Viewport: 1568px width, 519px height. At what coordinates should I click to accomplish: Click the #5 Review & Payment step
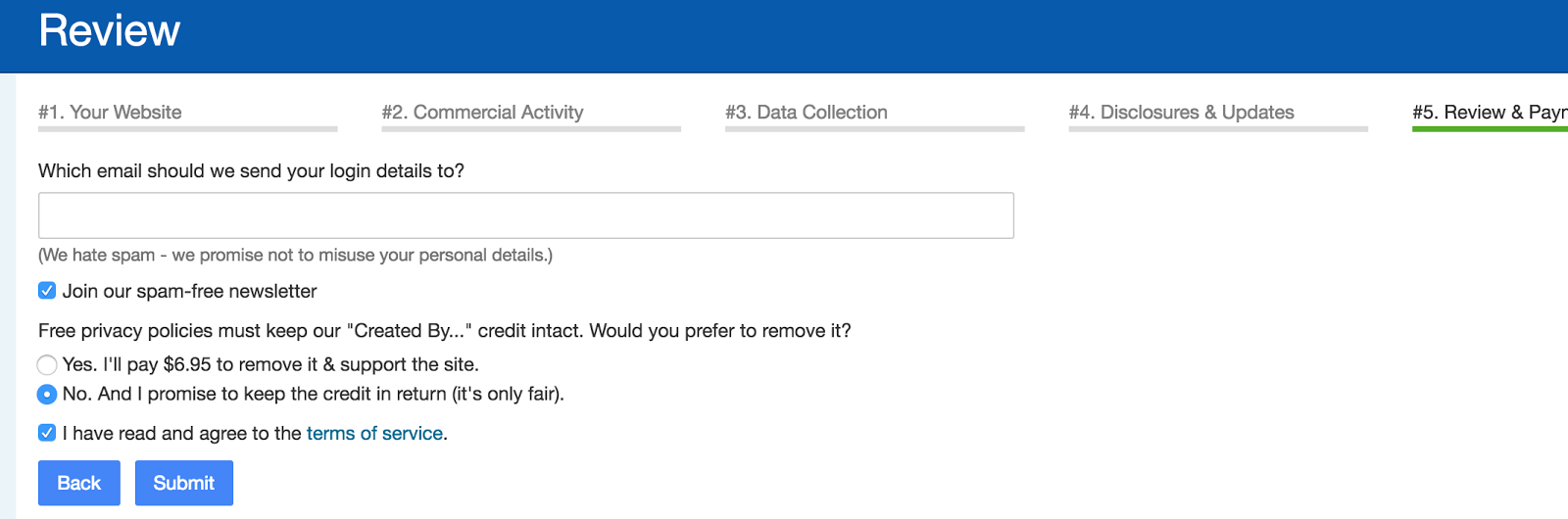click(1489, 113)
